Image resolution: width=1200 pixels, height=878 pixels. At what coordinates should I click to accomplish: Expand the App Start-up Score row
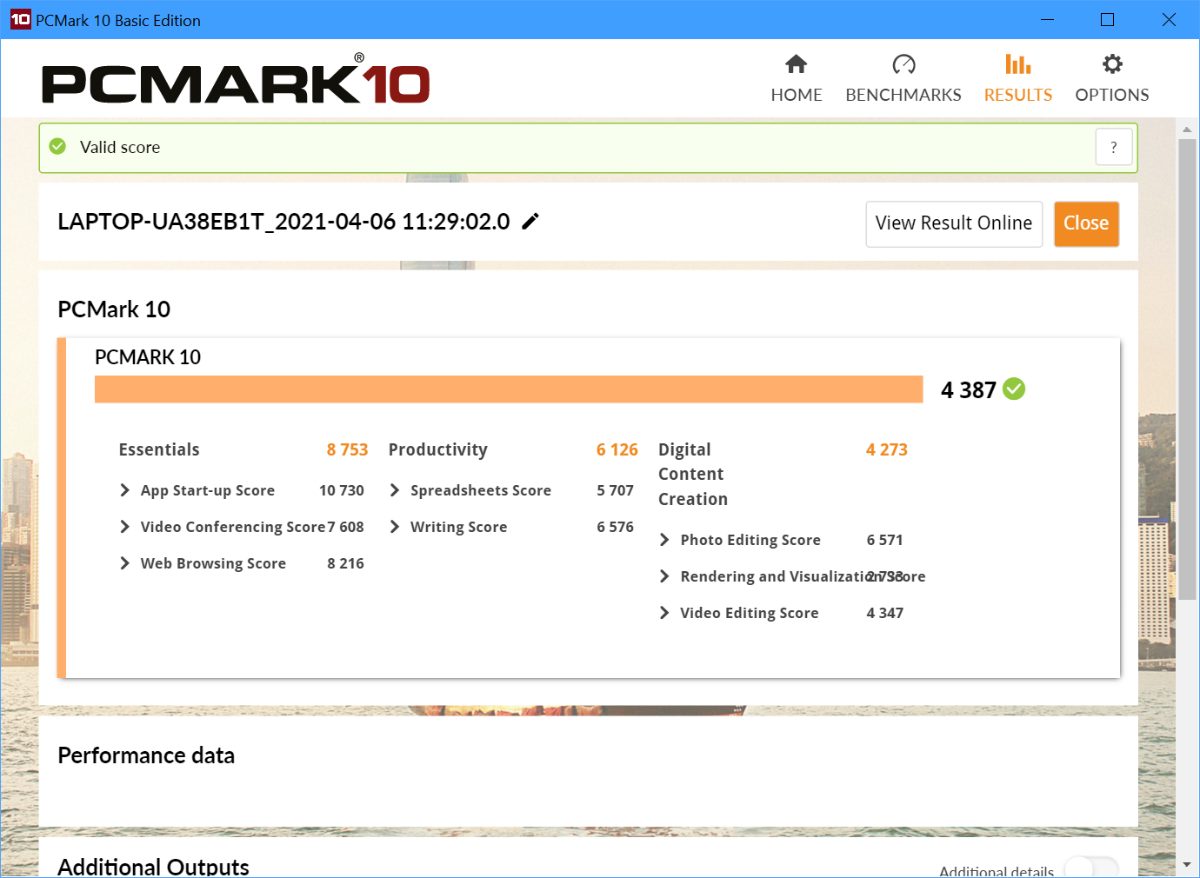[x=125, y=490]
